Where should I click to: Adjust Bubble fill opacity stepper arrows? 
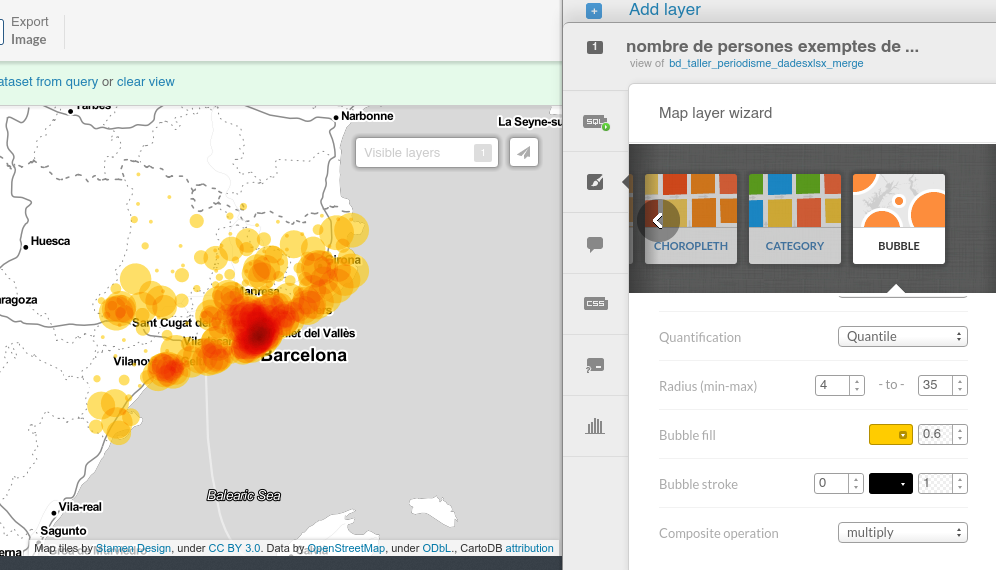coord(960,434)
